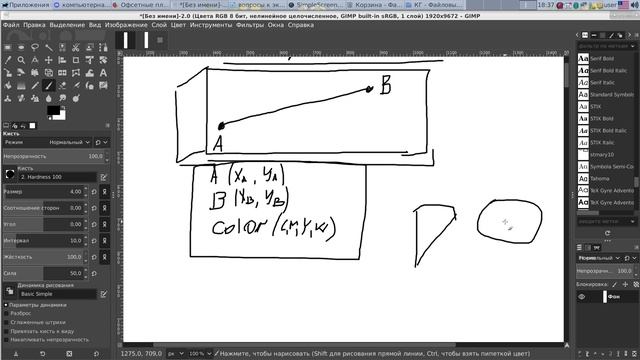This screenshot has width=640, height=360.
Task: Select the Heal tool
Action: pyautogui.click(x=21, y=98)
